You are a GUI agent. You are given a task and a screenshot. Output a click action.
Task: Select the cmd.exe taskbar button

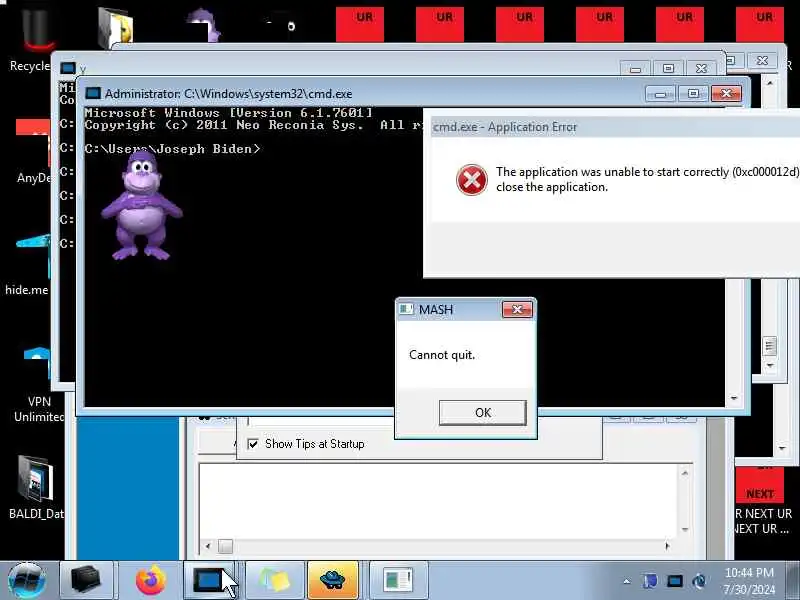[x=208, y=581]
